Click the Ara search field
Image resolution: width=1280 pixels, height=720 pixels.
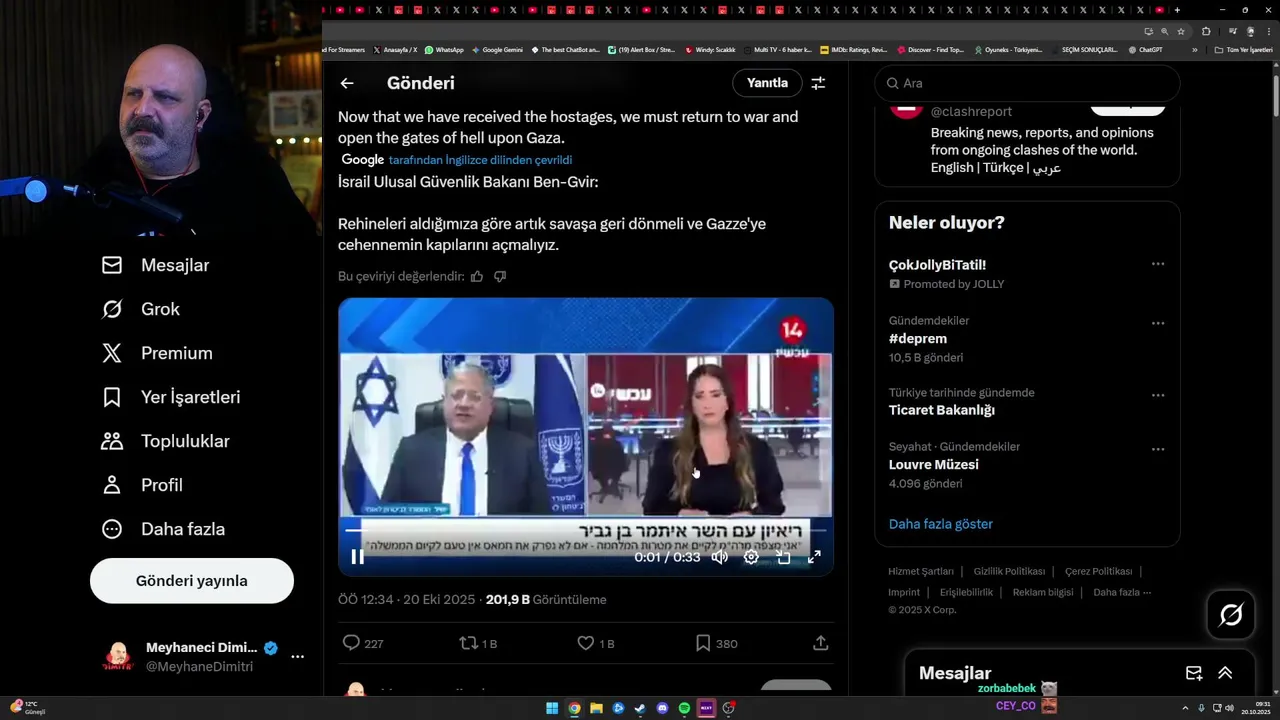[x=1027, y=83]
